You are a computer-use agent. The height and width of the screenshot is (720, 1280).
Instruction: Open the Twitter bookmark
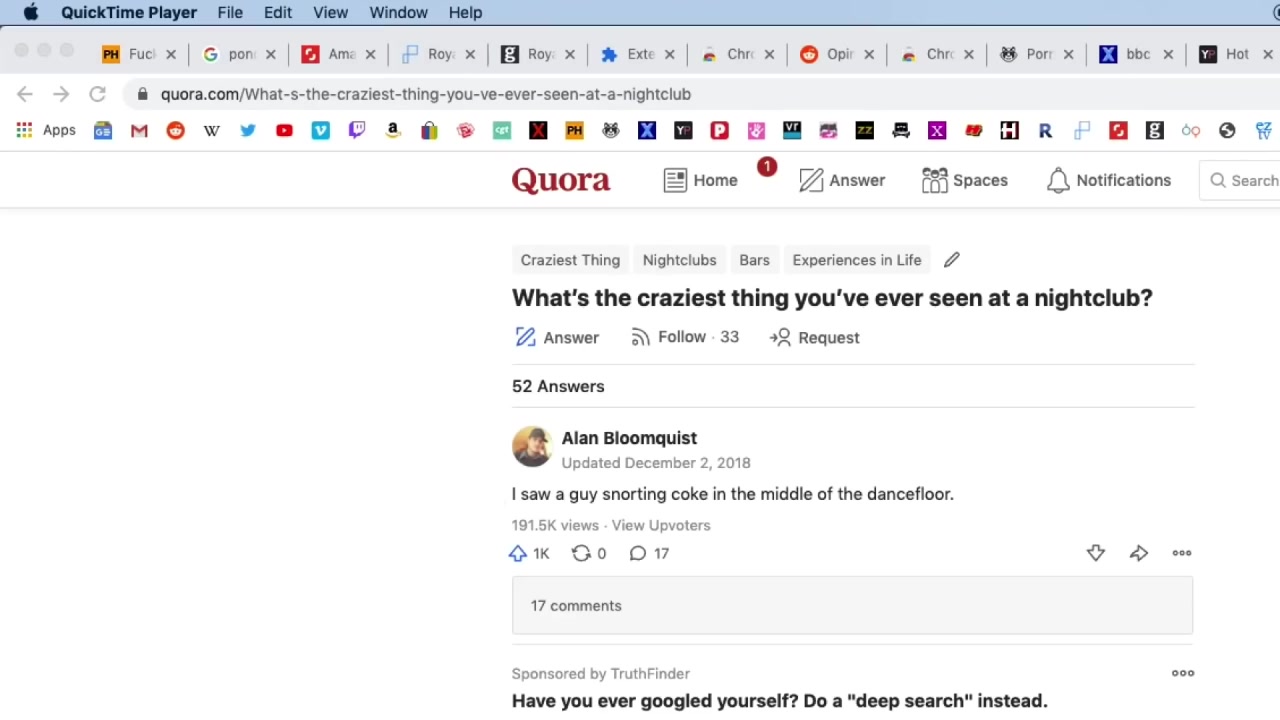click(247, 130)
